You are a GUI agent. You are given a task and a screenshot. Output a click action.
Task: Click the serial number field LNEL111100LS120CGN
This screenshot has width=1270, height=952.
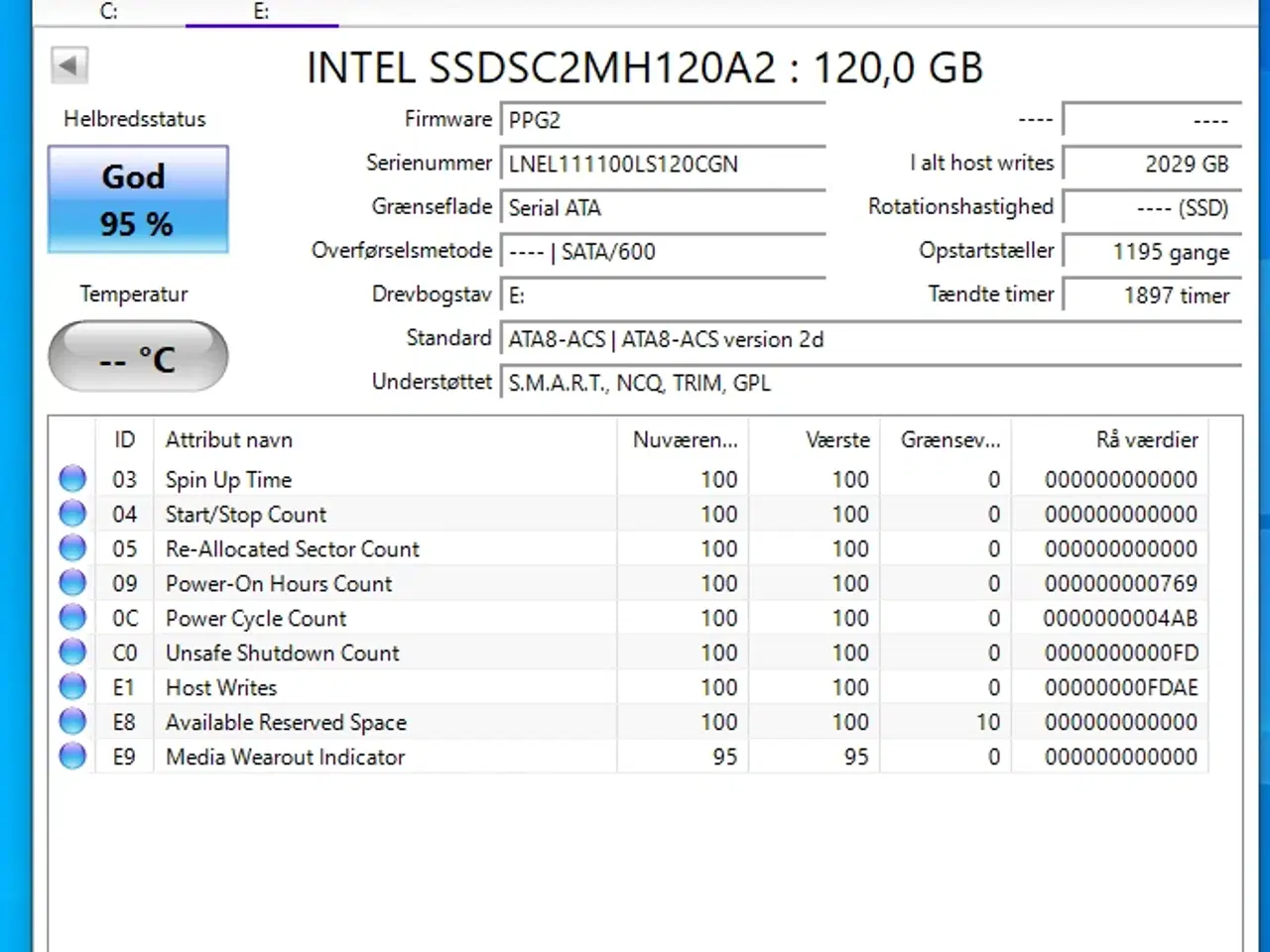tap(663, 164)
